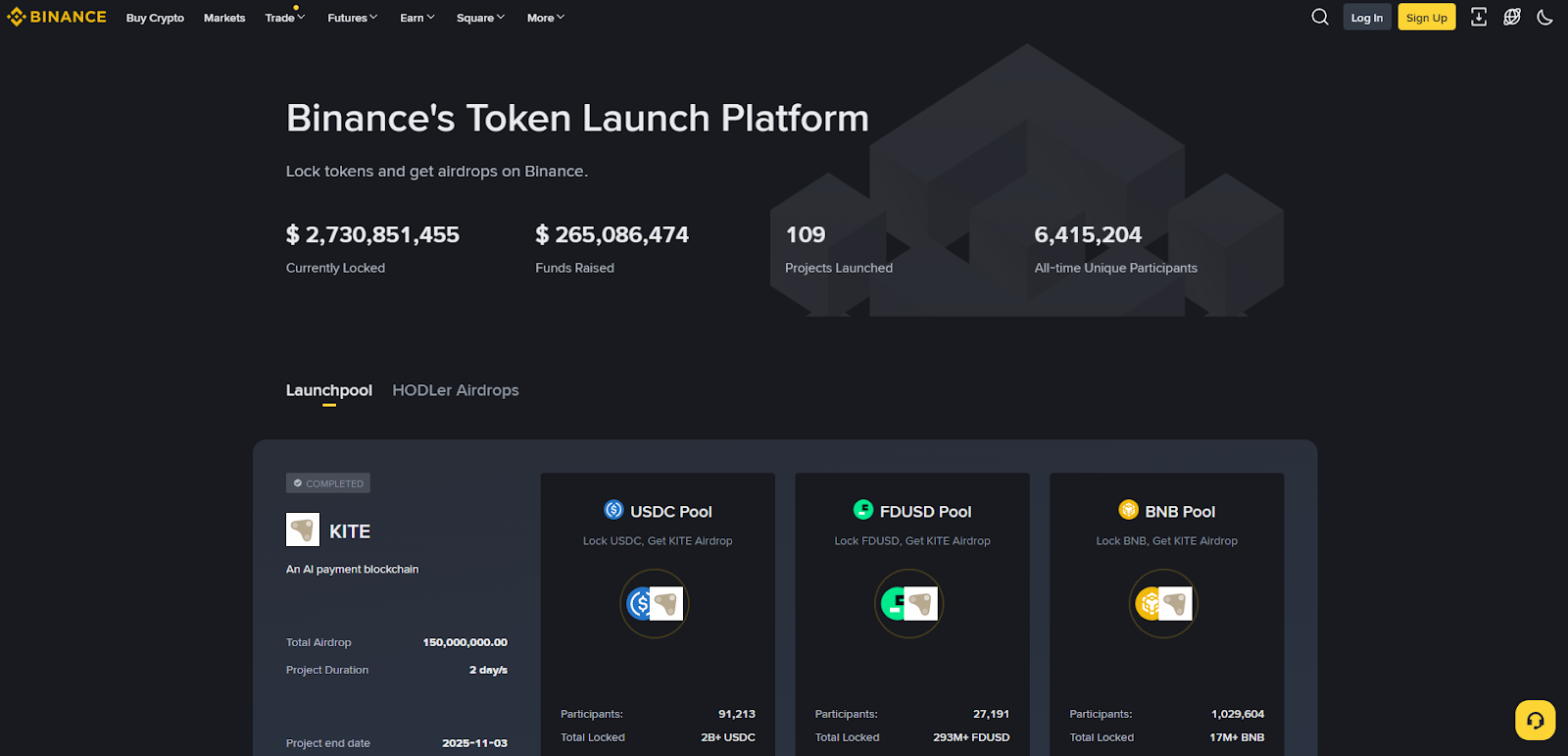
Task: Click the BNB coin icon beside BNB Pool
Action: (1129, 510)
